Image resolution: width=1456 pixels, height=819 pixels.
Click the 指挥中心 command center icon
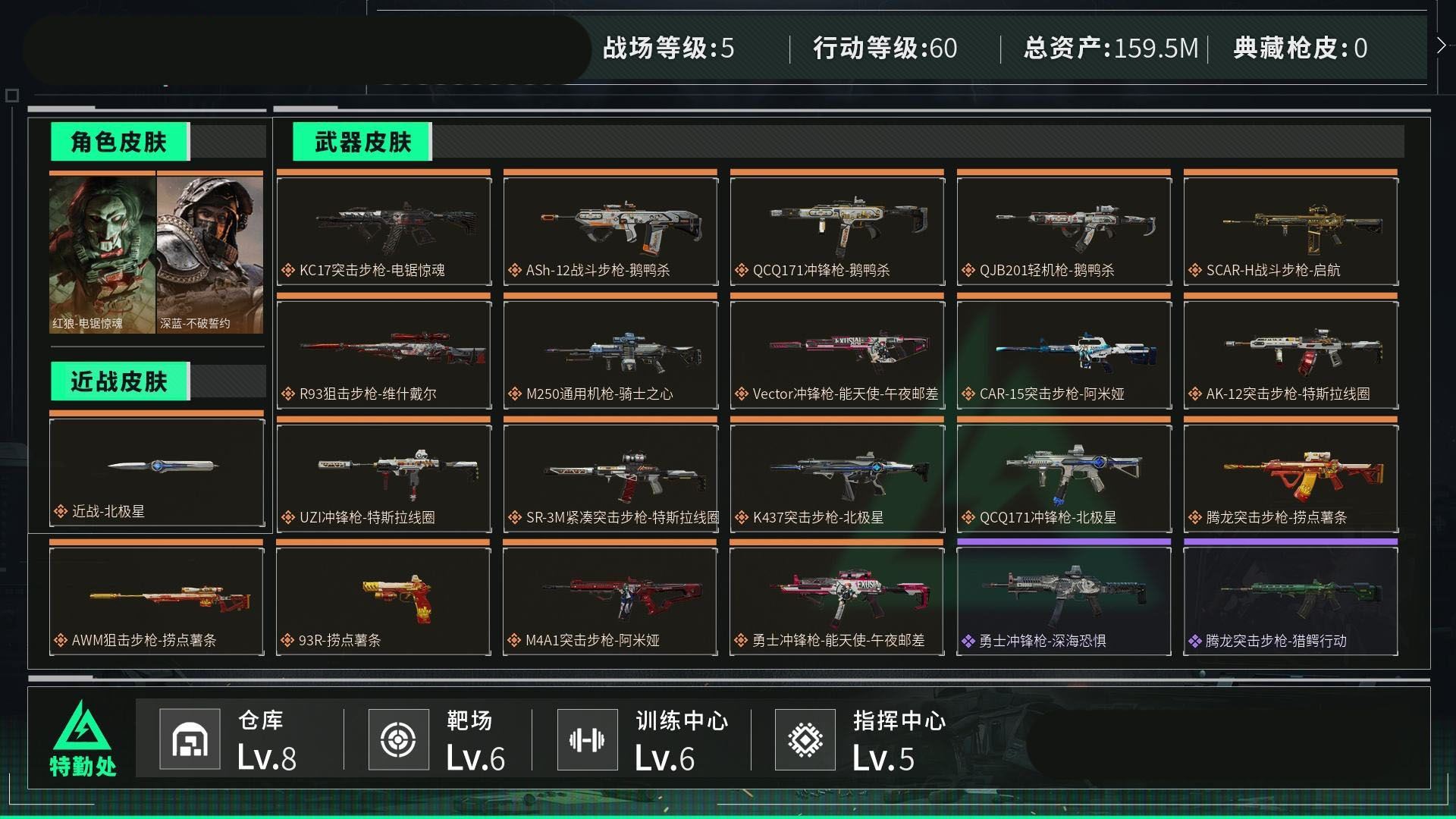coord(805,739)
